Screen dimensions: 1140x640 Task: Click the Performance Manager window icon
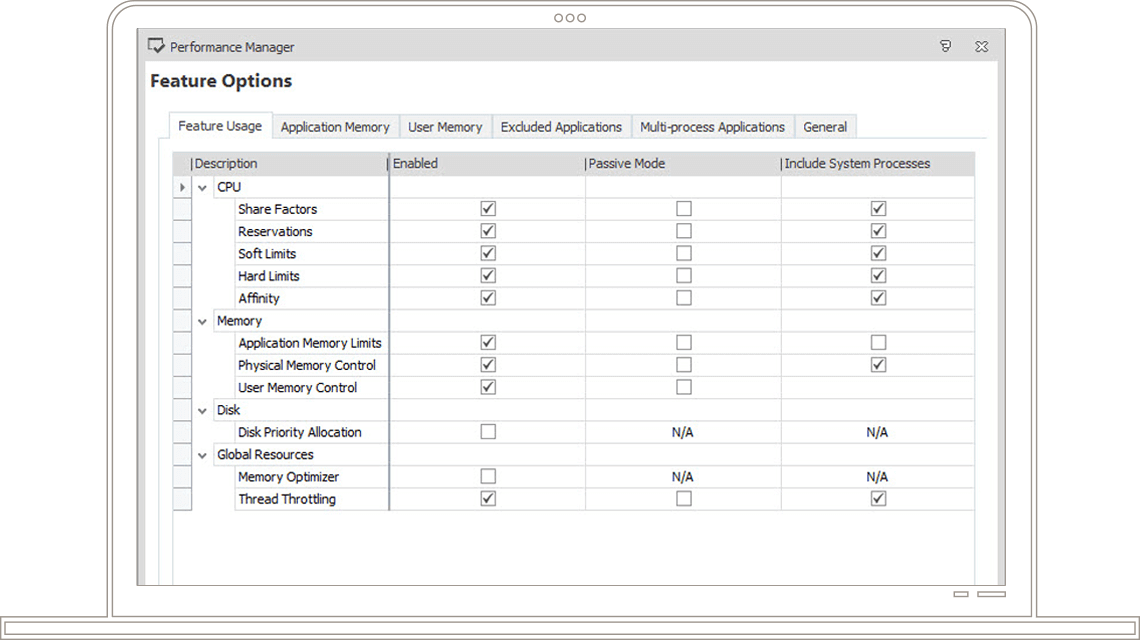coord(156,46)
